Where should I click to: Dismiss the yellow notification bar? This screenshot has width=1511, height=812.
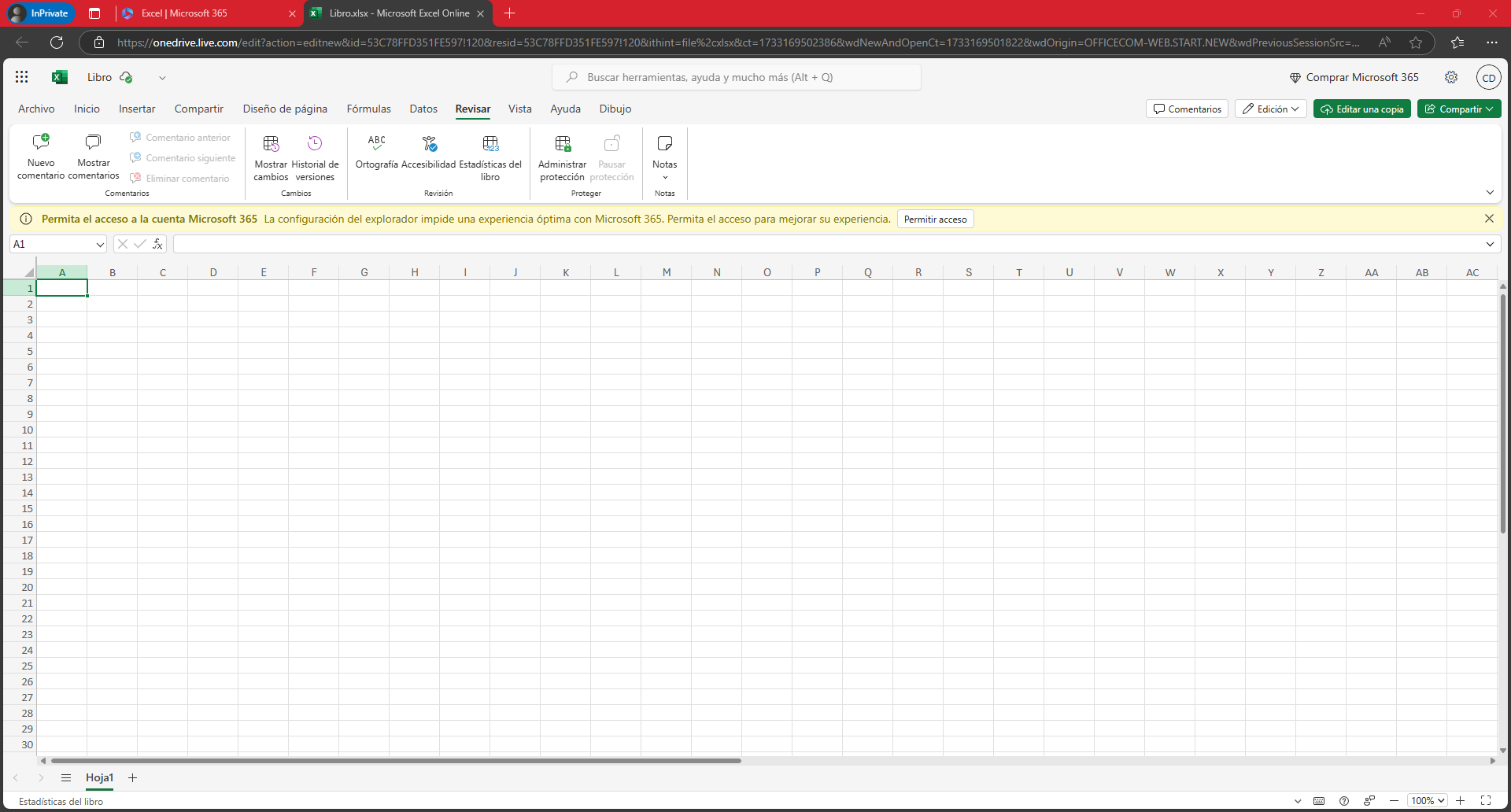1488,219
